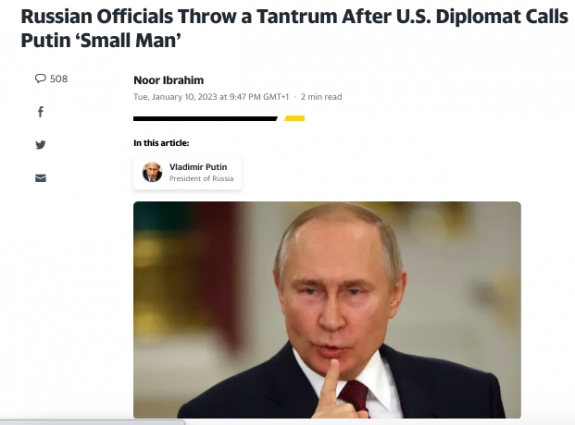Viewport: 575px width, 425px height.
Task: Click the 'Vladimir Putin' name text in card
Action: pos(198,167)
